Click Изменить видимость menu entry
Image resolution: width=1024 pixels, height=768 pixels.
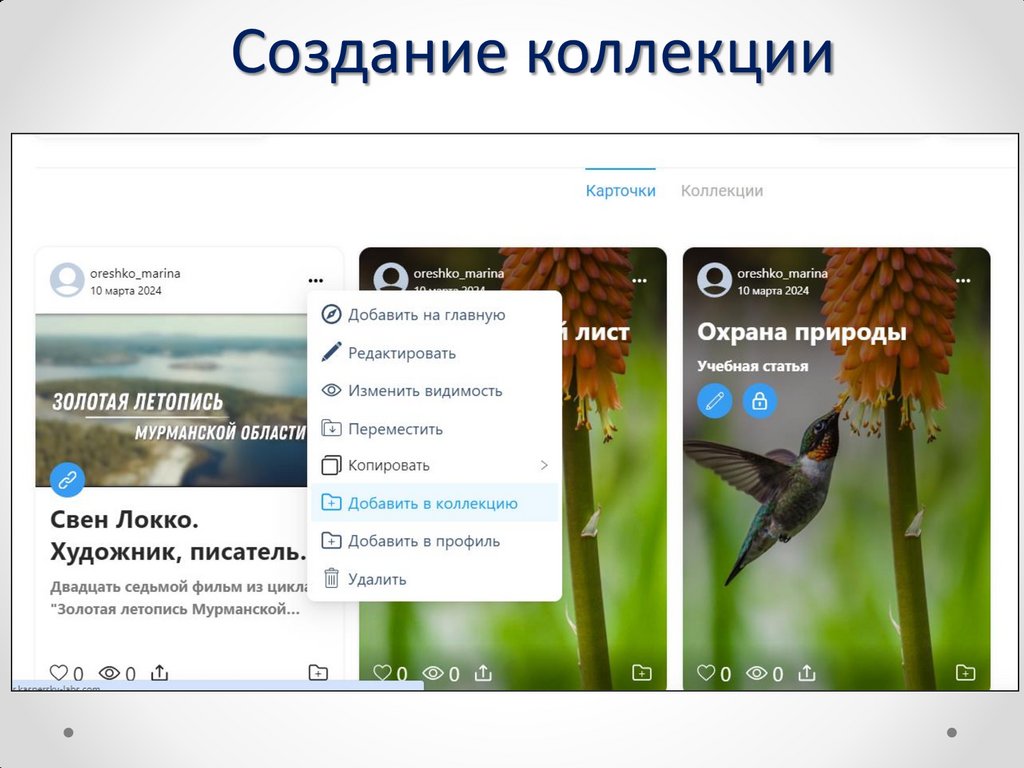(434, 391)
